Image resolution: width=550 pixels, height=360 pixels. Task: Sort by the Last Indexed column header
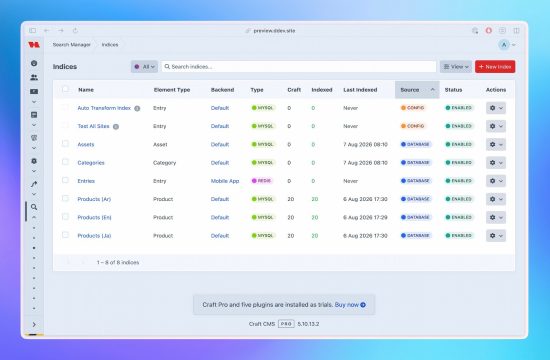360,90
